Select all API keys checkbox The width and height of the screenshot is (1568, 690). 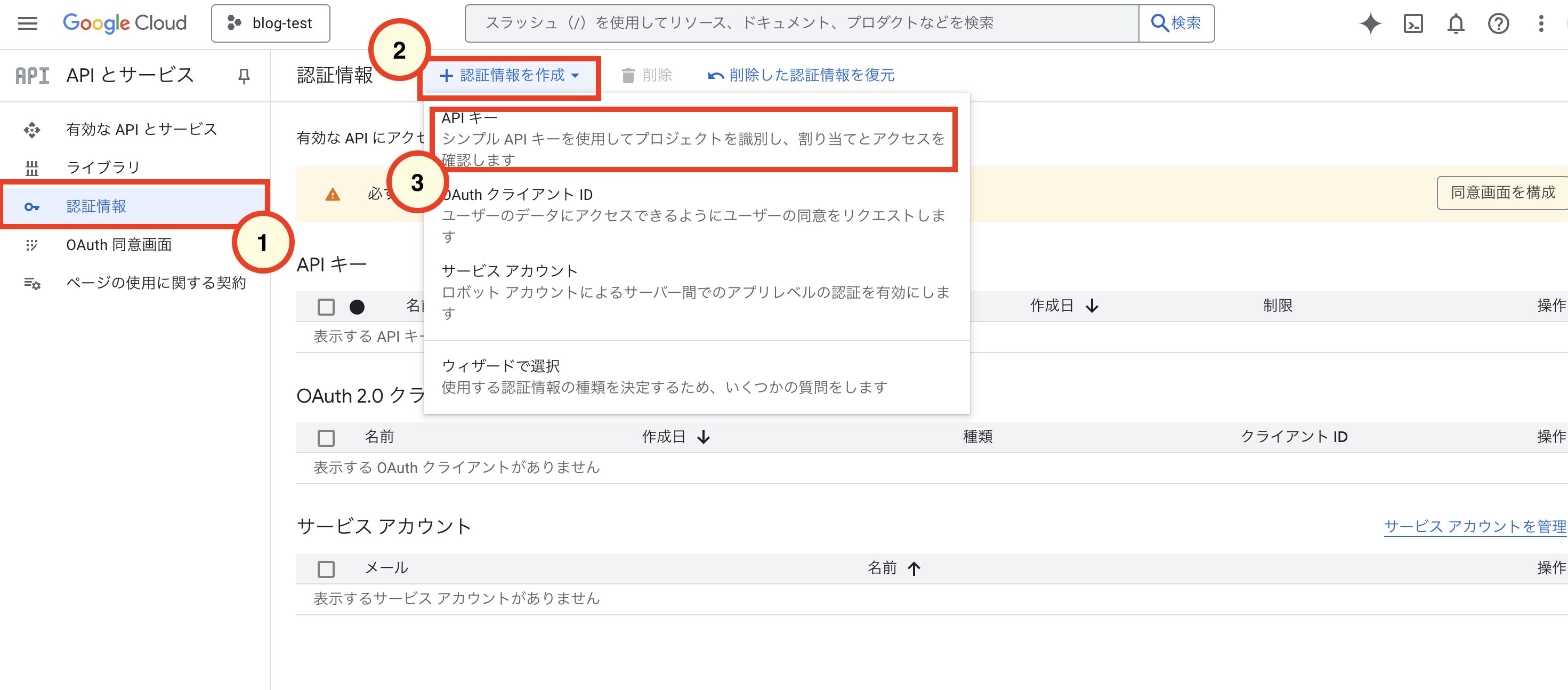pos(326,307)
